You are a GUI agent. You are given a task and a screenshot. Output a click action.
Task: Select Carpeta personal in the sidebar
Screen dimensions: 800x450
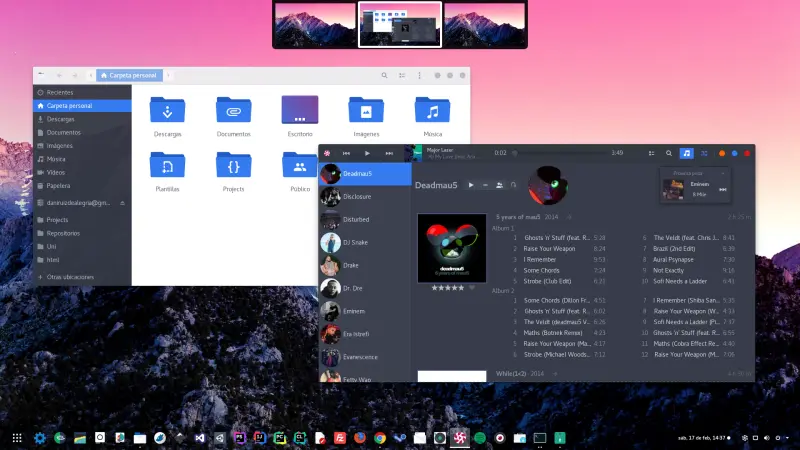[x=82, y=106]
